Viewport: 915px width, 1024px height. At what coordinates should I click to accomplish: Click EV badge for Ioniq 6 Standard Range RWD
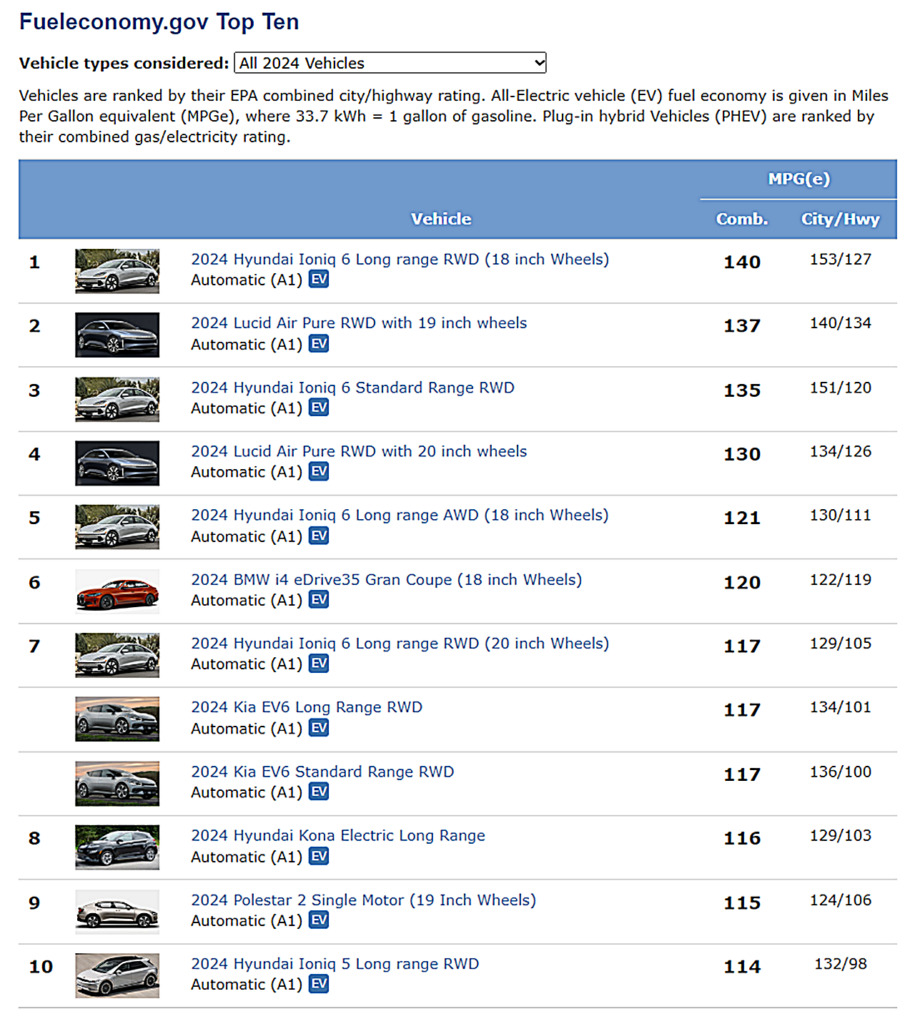pyautogui.click(x=319, y=408)
